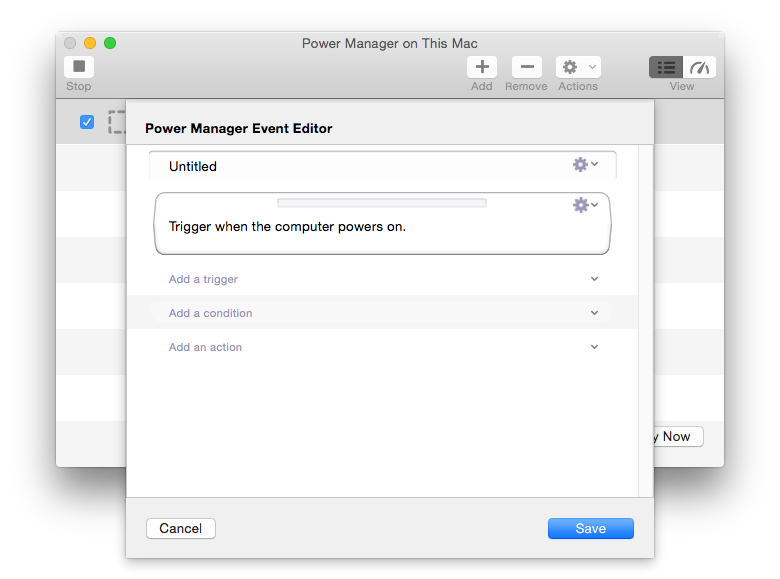Add a new event with the plus button

(482, 67)
